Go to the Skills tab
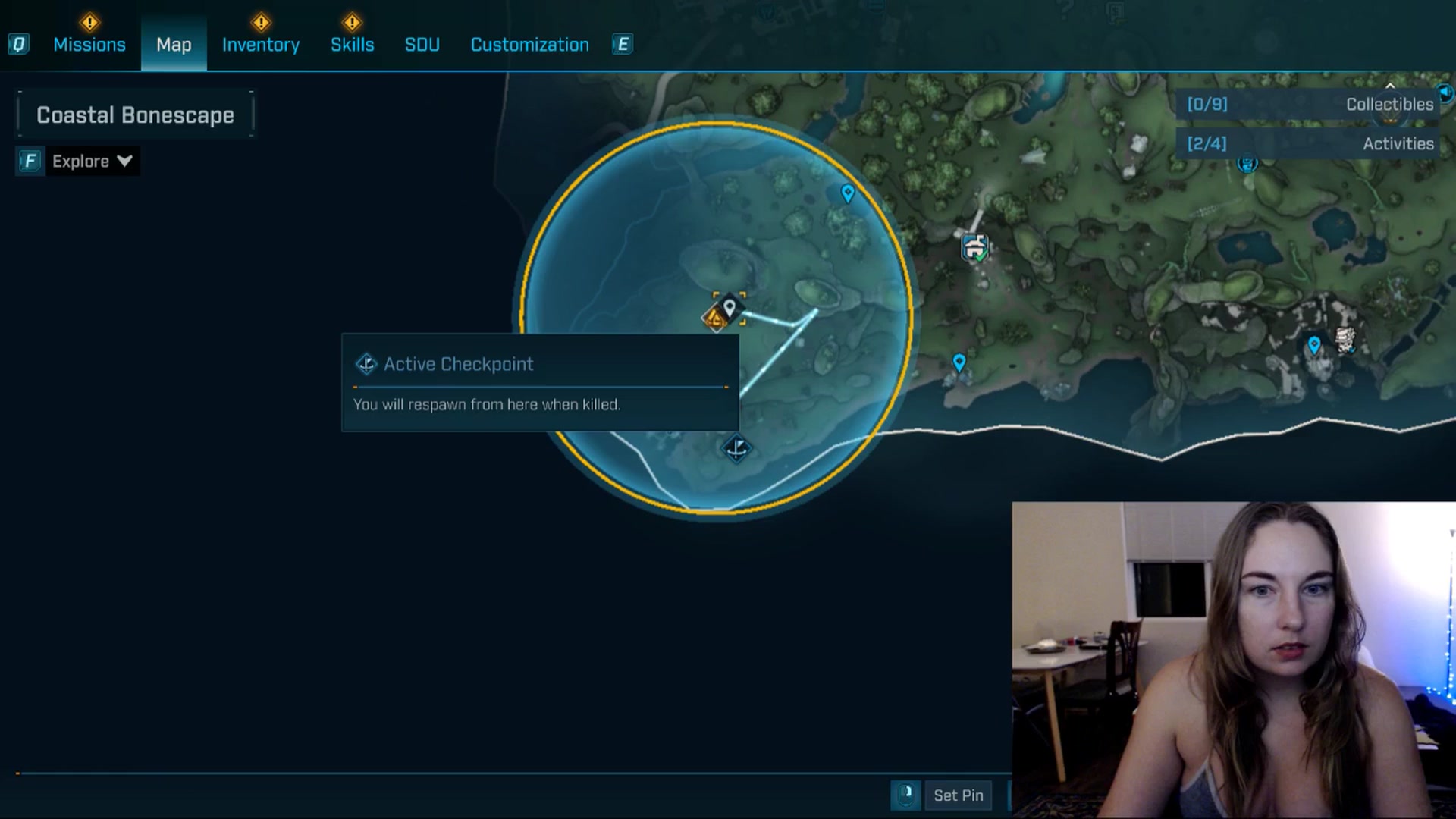 point(352,45)
